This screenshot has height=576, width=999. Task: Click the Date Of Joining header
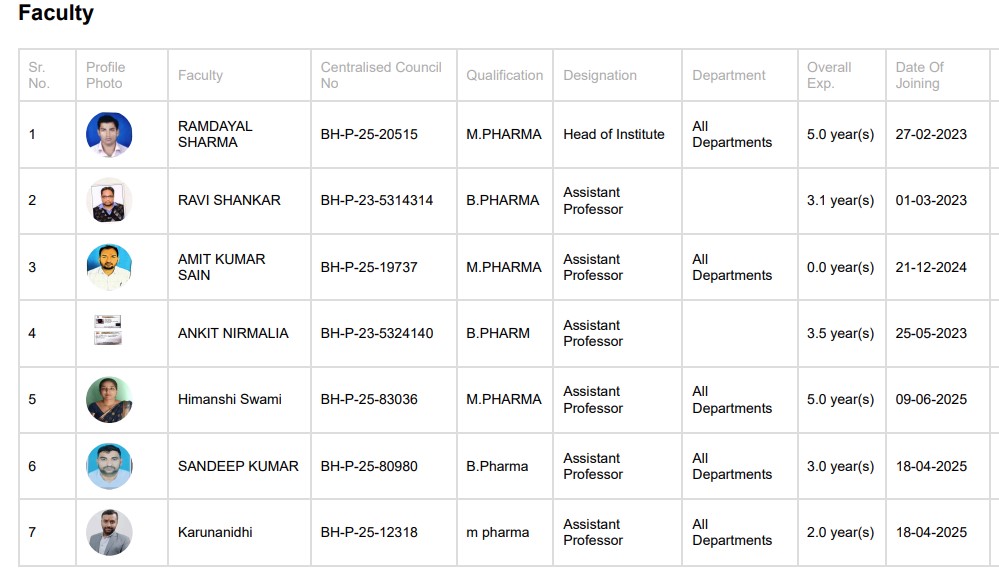pos(920,75)
